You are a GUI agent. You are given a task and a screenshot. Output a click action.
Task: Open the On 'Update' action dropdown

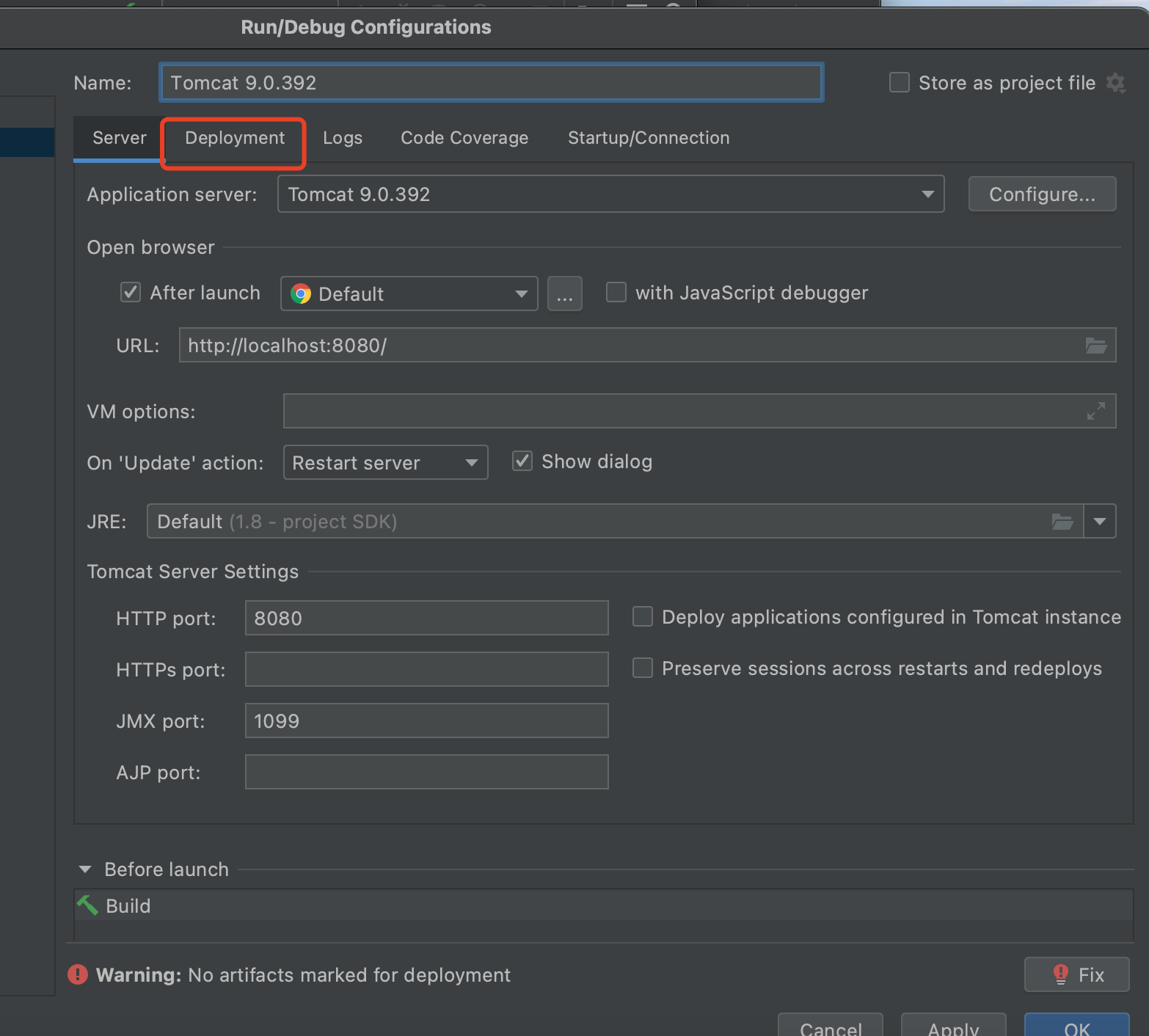click(x=386, y=462)
